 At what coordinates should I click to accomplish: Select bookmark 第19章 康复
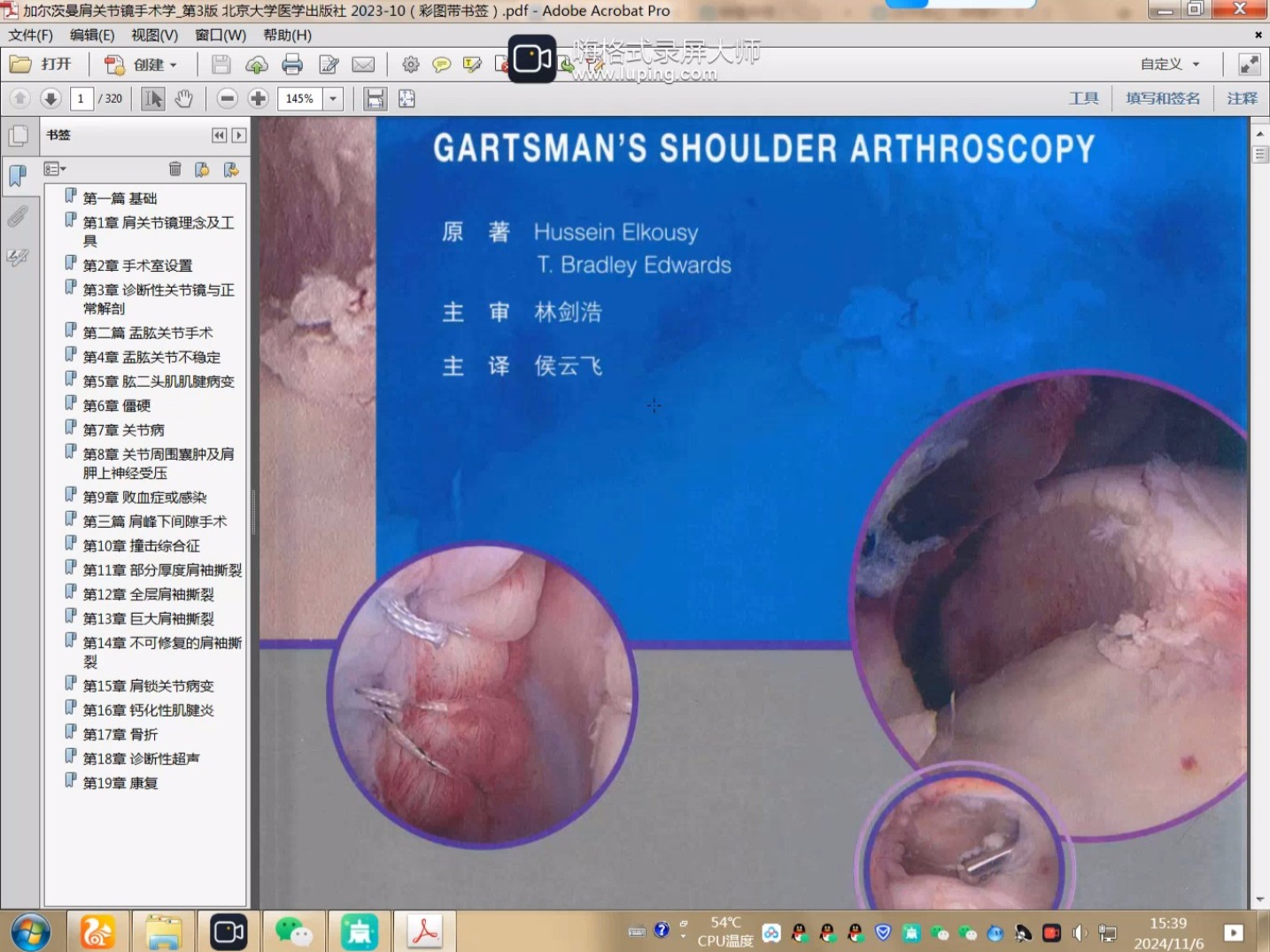[x=120, y=784]
